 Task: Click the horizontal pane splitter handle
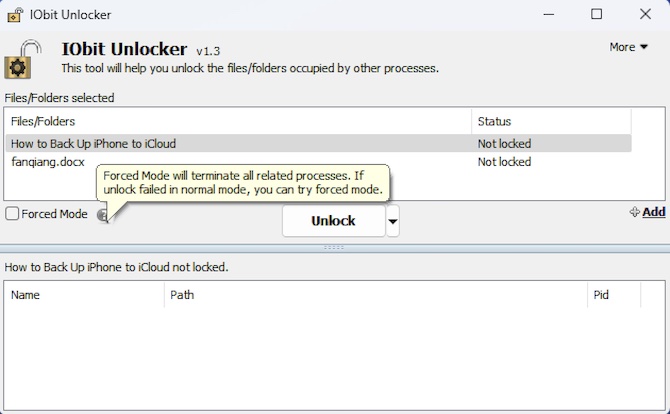(x=334, y=247)
